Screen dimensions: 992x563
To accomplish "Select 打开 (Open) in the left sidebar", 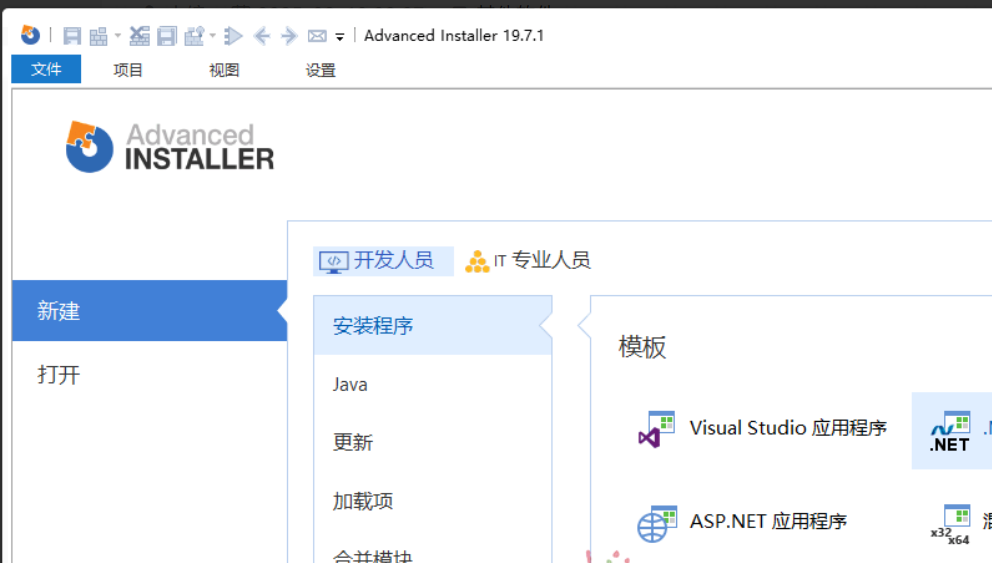I will 58,375.
